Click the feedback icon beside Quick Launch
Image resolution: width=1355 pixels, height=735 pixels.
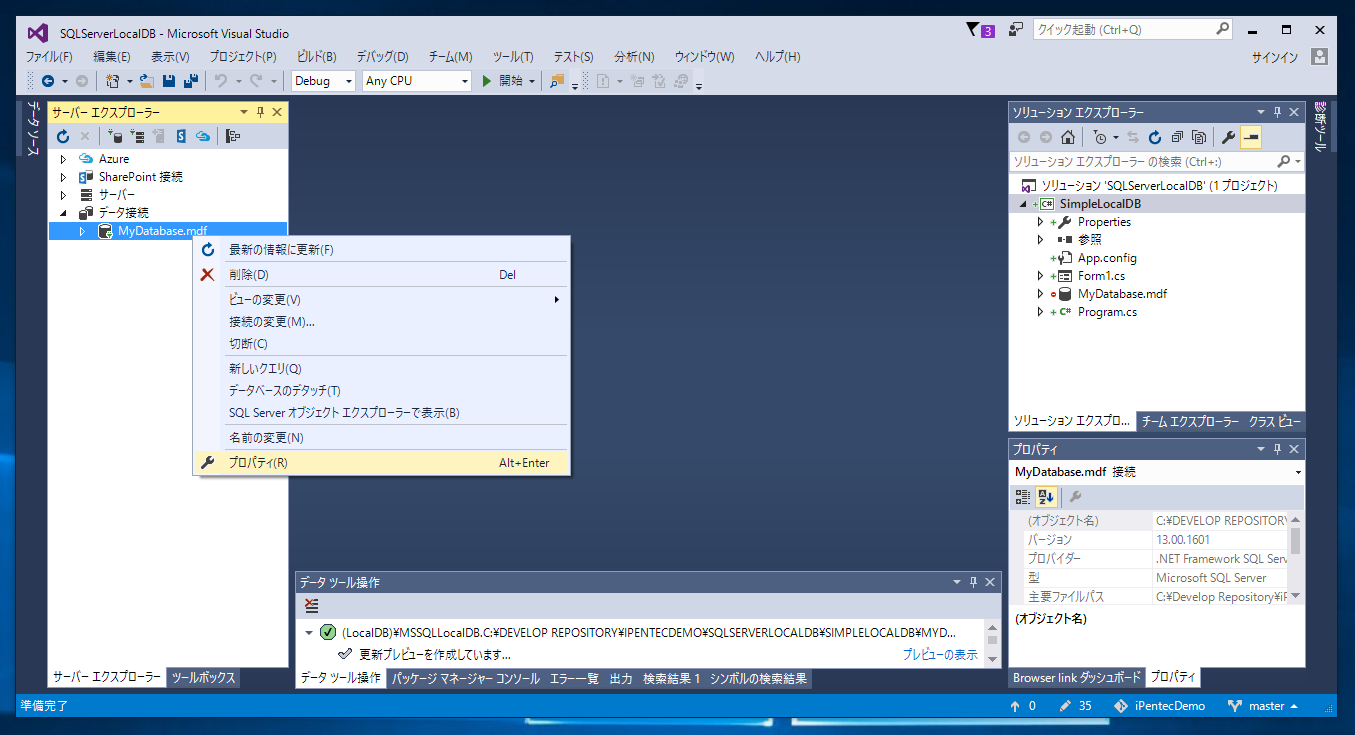point(1015,30)
